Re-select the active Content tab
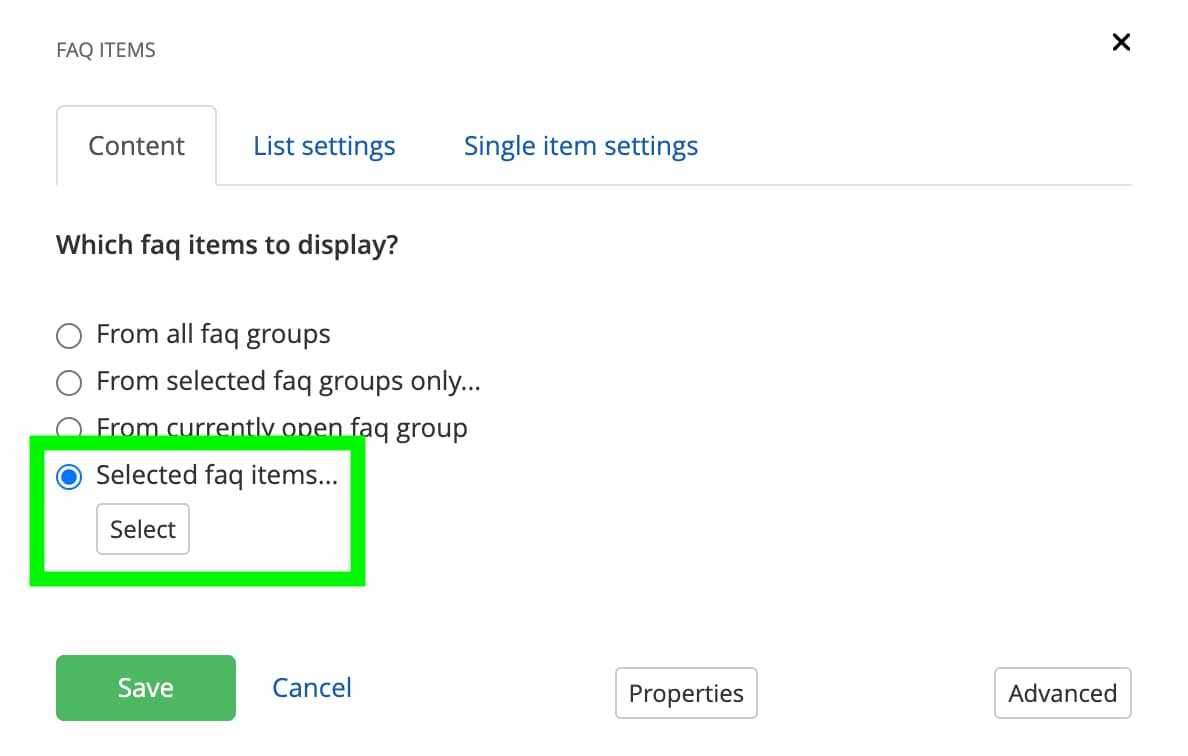Viewport: 1188px width, 756px height. tap(136, 145)
